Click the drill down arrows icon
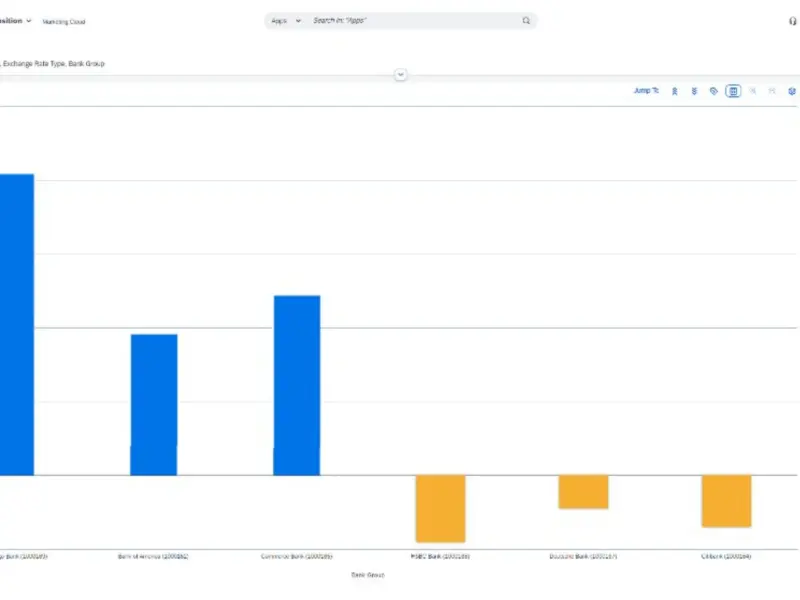This screenshot has height=600, width=800. [694, 91]
